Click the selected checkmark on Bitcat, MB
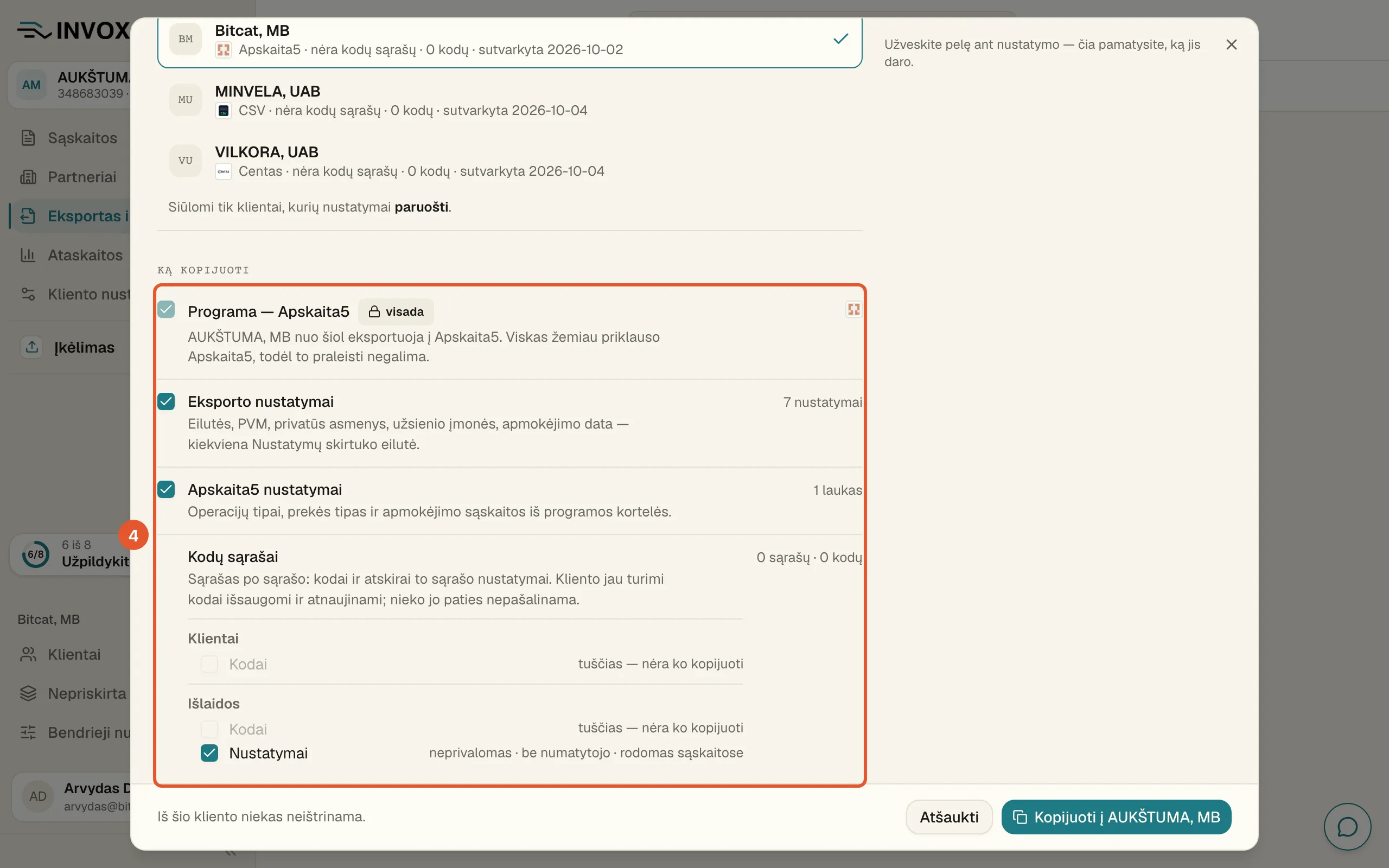 pos(840,39)
